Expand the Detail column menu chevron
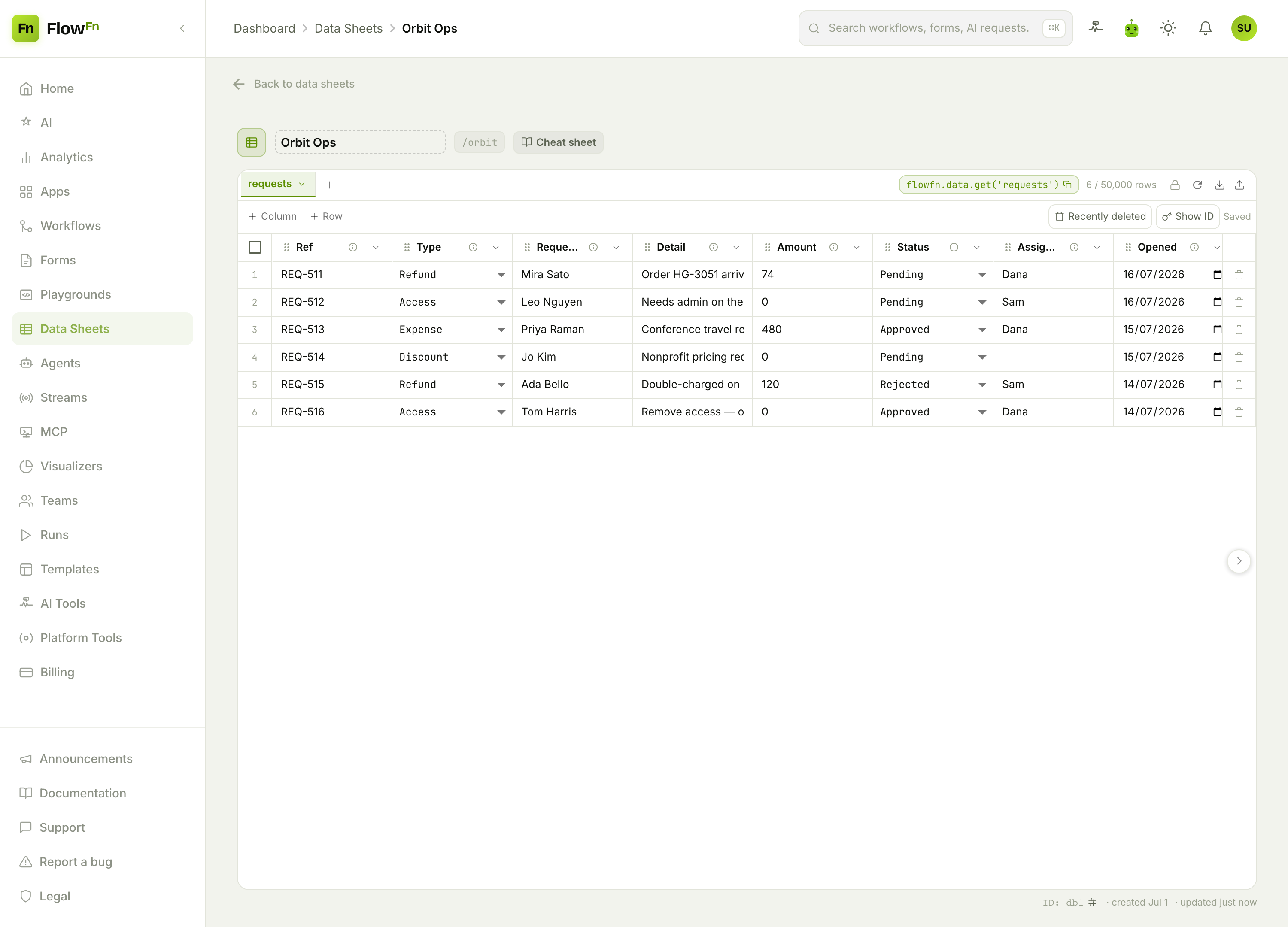Image resolution: width=1288 pixels, height=927 pixels. [x=736, y=248]
